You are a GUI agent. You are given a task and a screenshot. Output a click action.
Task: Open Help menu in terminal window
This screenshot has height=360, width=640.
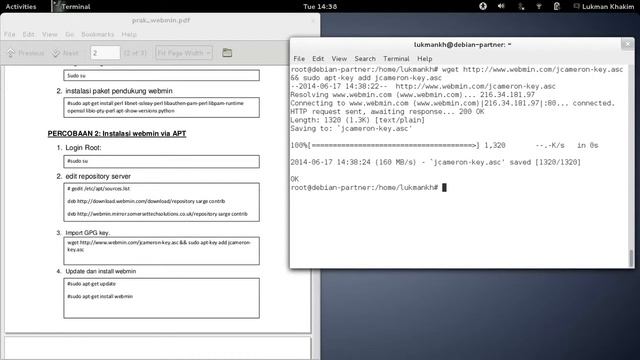click(x=424, y=59)
